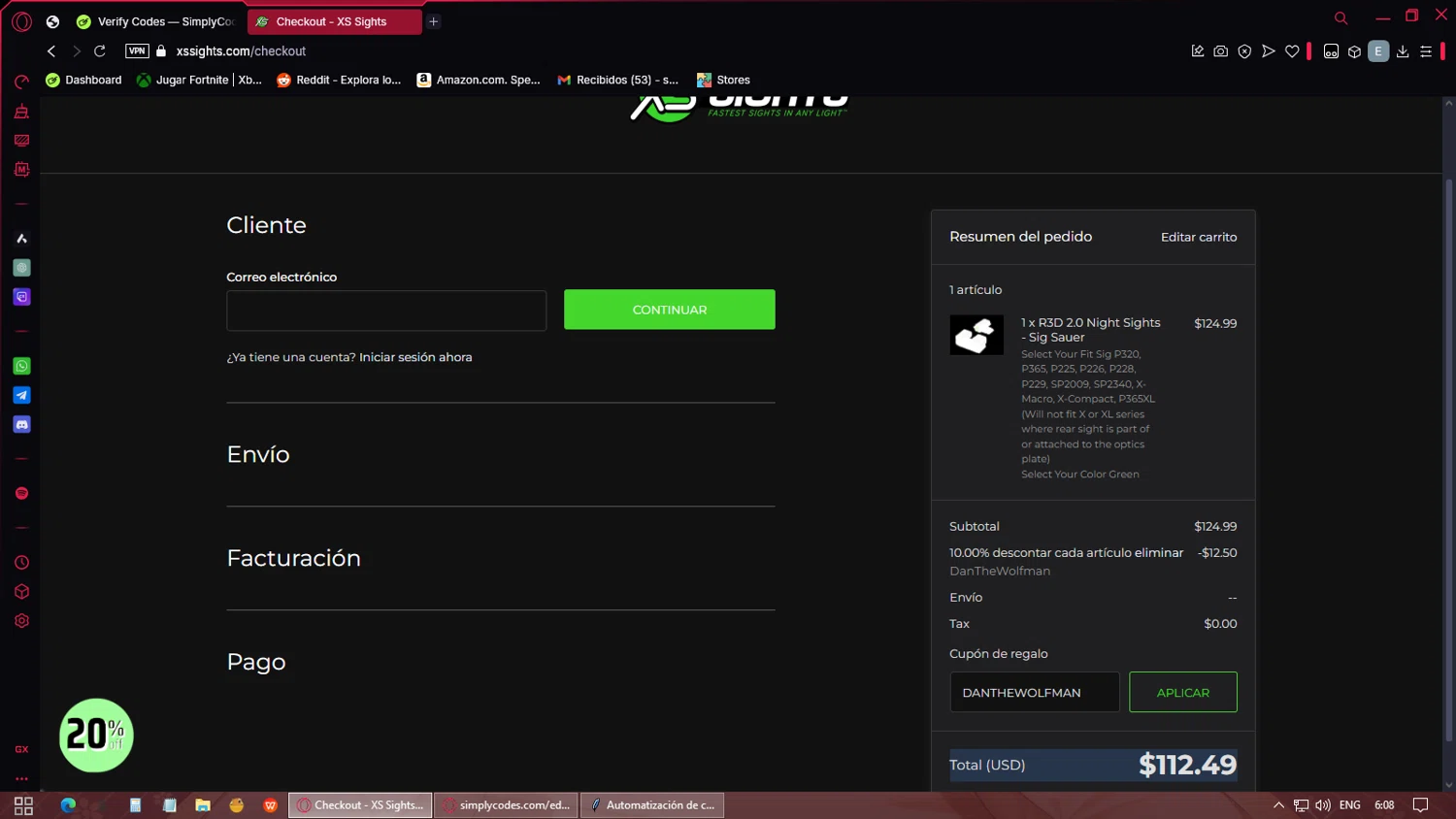The width and height of the screenshot is (1456, 819).
Task: Add page to bookmarks with heart icon
Action: 1292,51
